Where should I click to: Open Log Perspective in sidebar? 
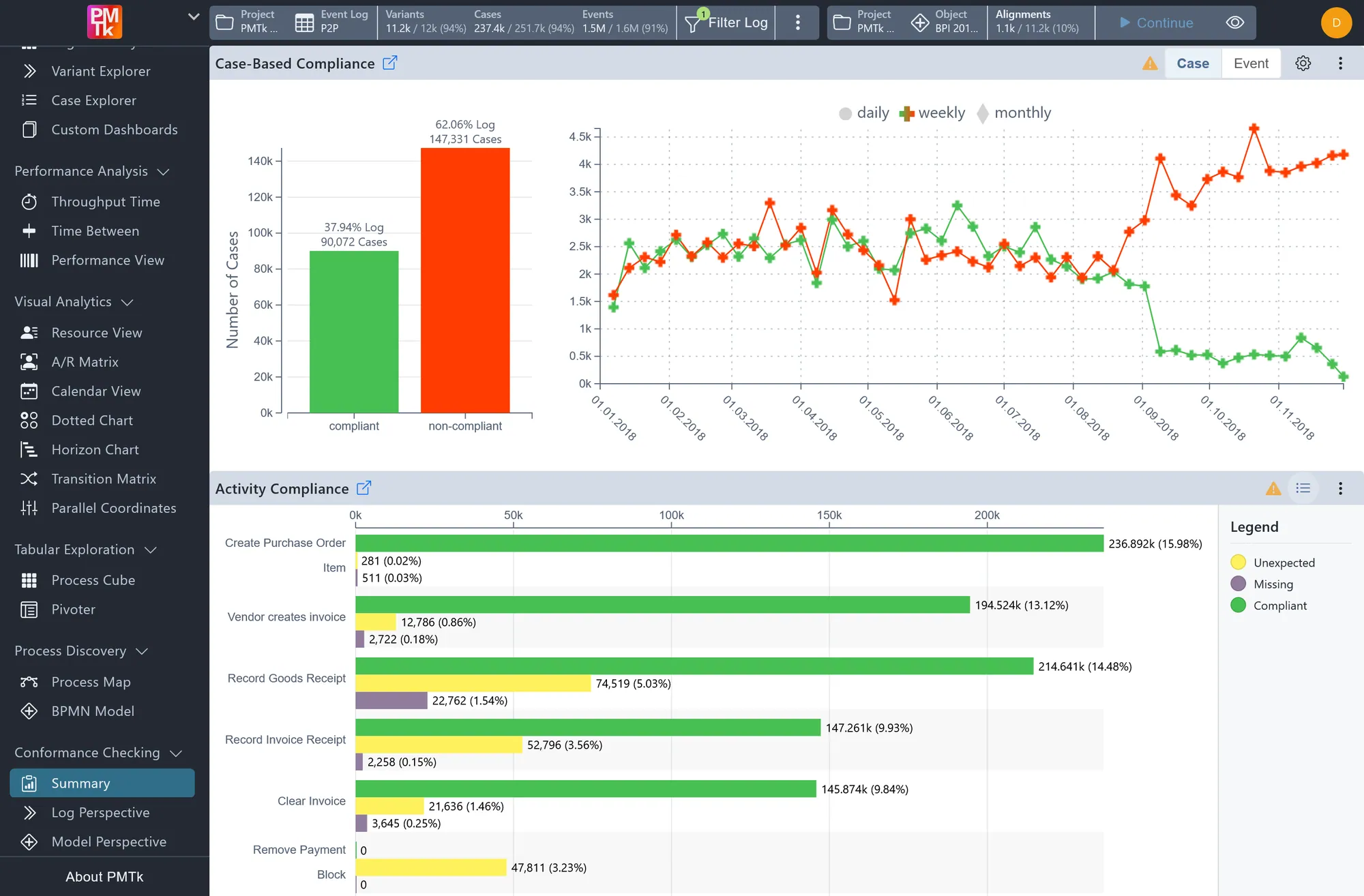102,813
